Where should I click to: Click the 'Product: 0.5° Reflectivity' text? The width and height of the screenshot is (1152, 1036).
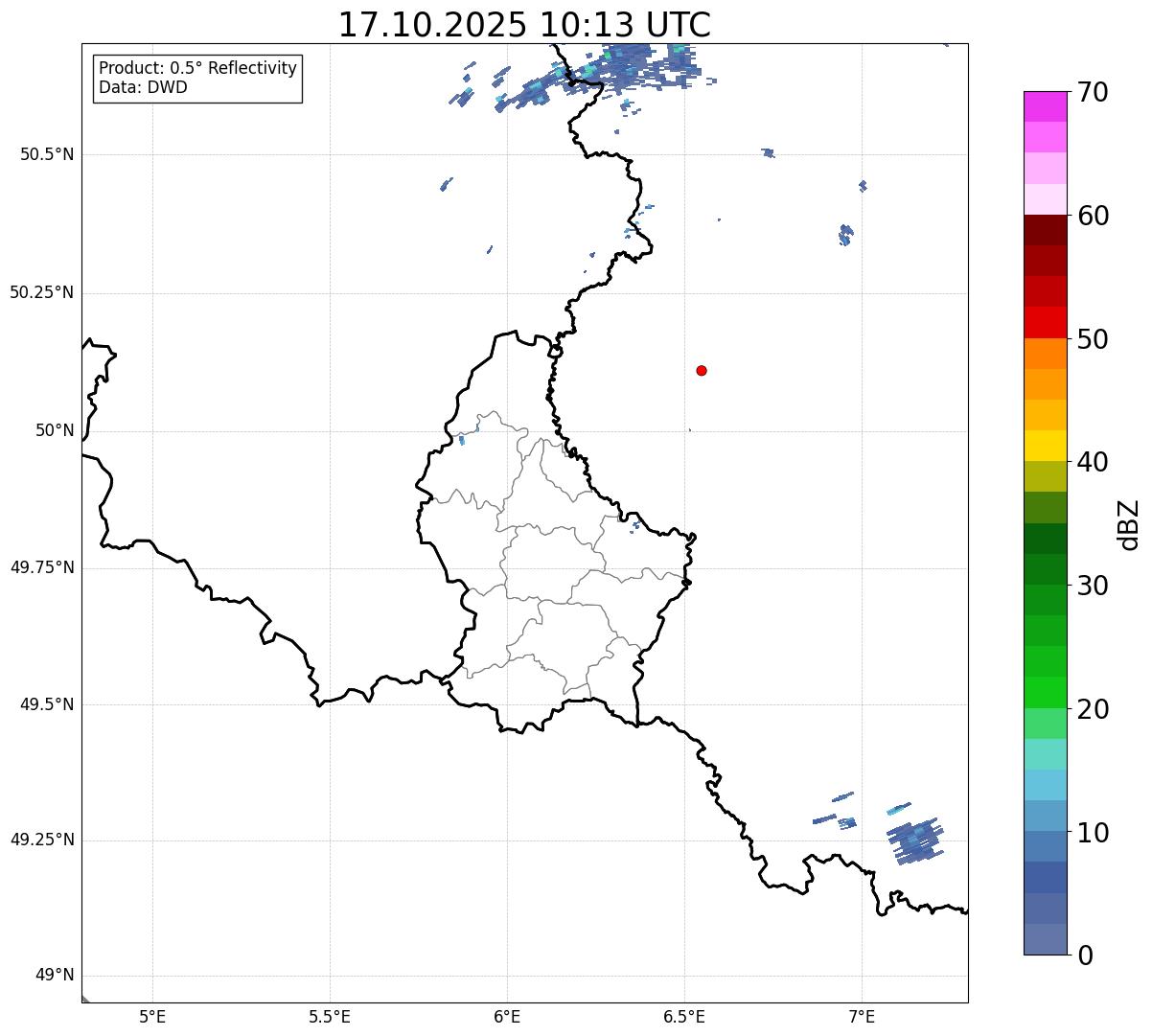click(x=197, y=69)
